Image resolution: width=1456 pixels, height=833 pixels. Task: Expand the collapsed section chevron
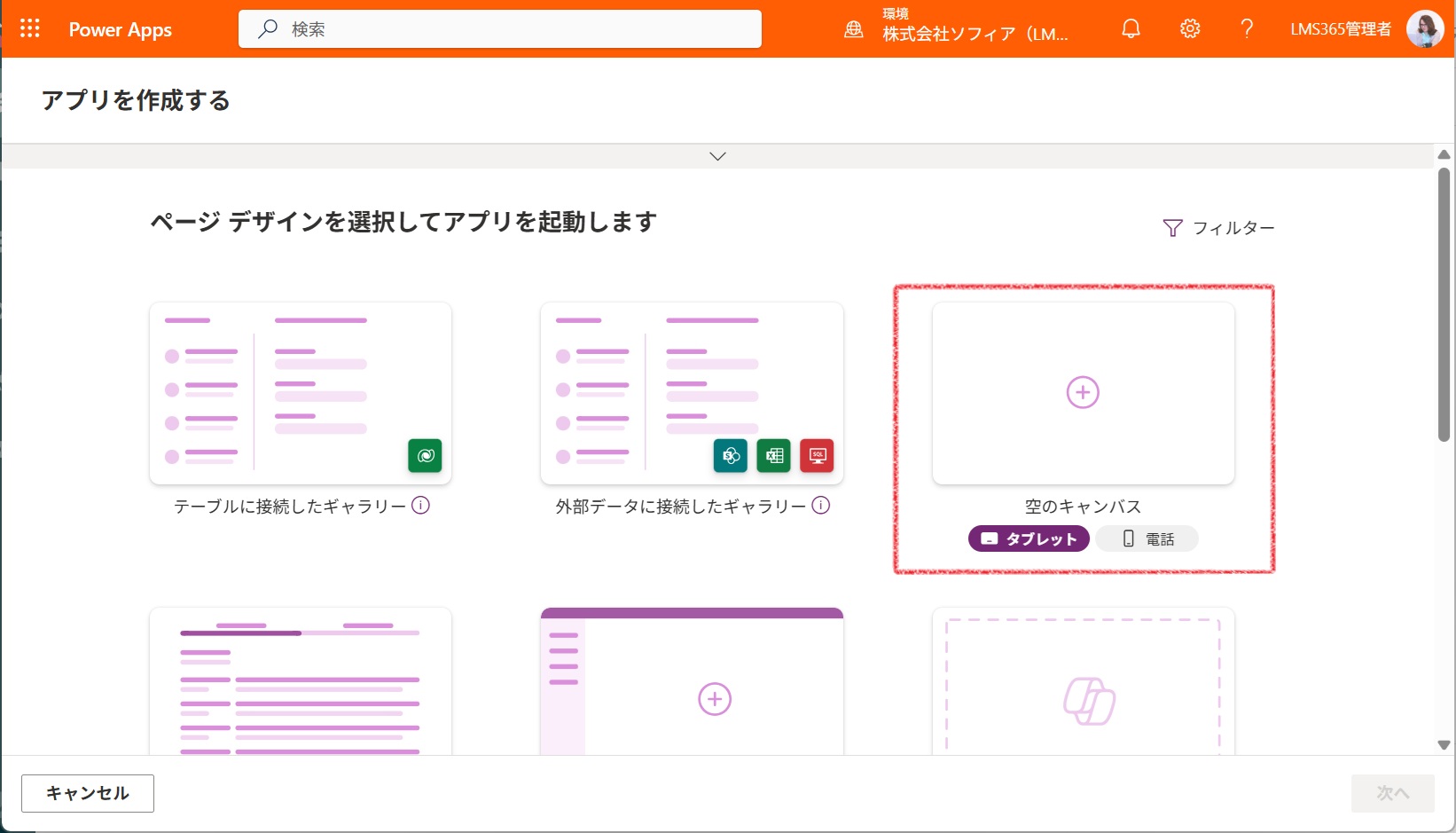point(718,156)
